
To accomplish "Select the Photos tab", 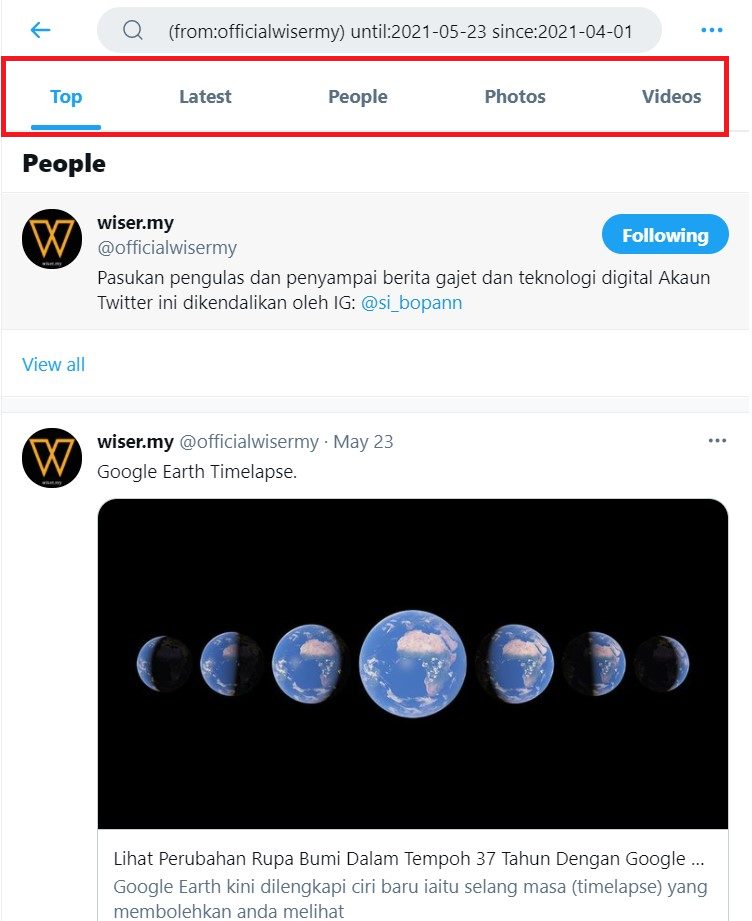I will (x=515, y=97).
